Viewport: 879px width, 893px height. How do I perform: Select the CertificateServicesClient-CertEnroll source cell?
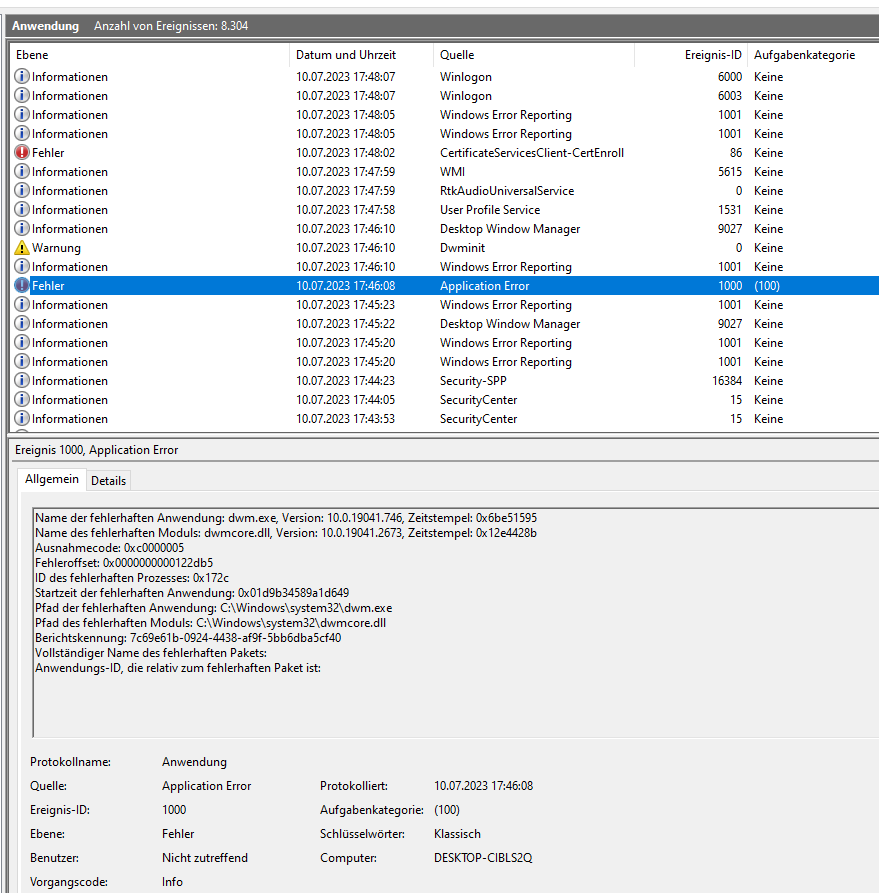[532, 153]
